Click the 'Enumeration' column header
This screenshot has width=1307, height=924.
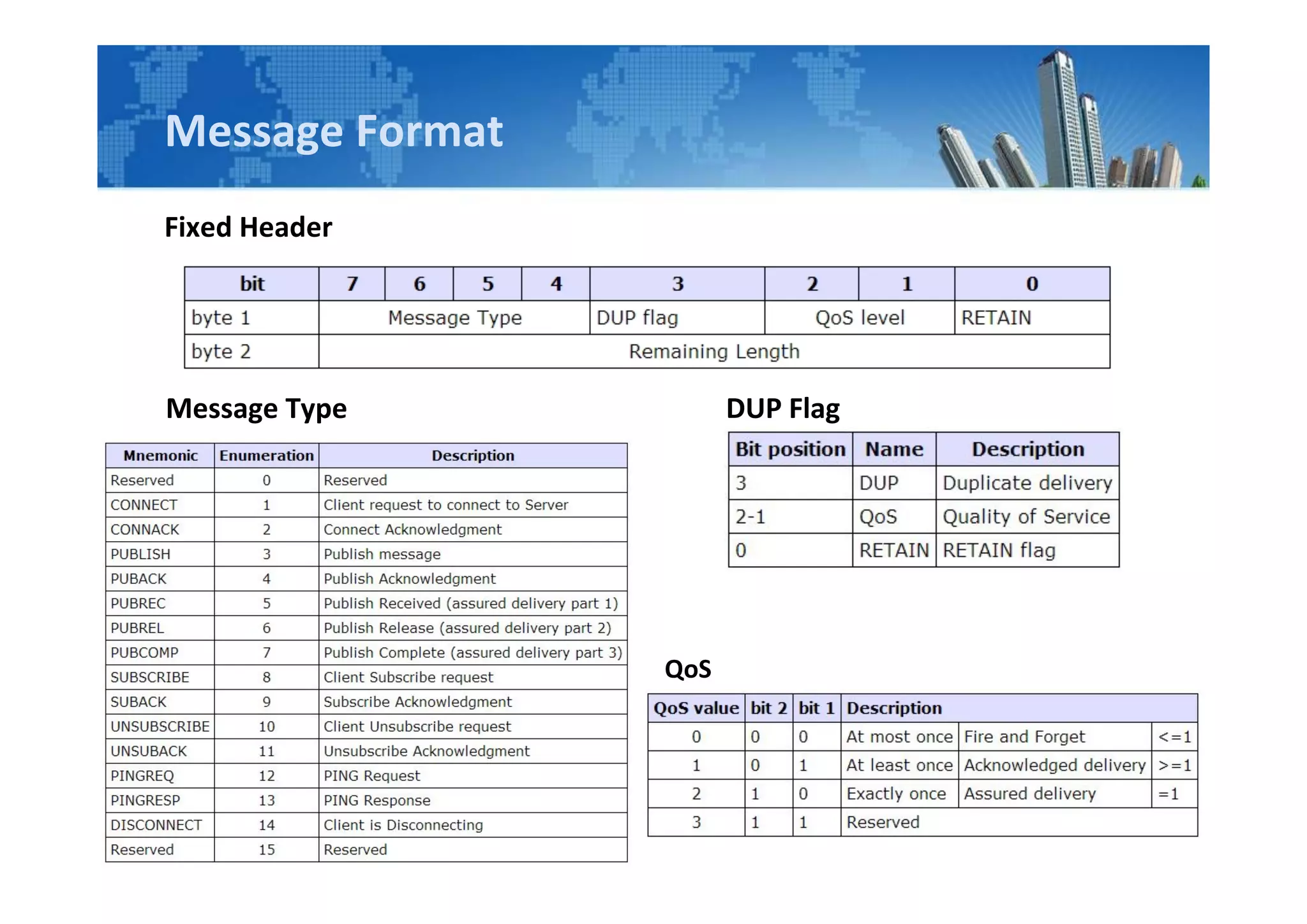tap(267, 456)
